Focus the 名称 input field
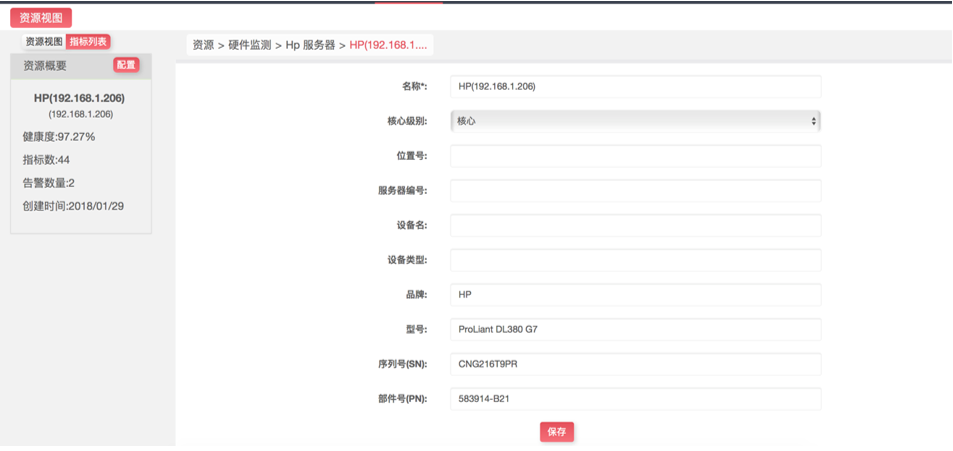The width and height of the screenshot is (953, 451). click(635, 87)
